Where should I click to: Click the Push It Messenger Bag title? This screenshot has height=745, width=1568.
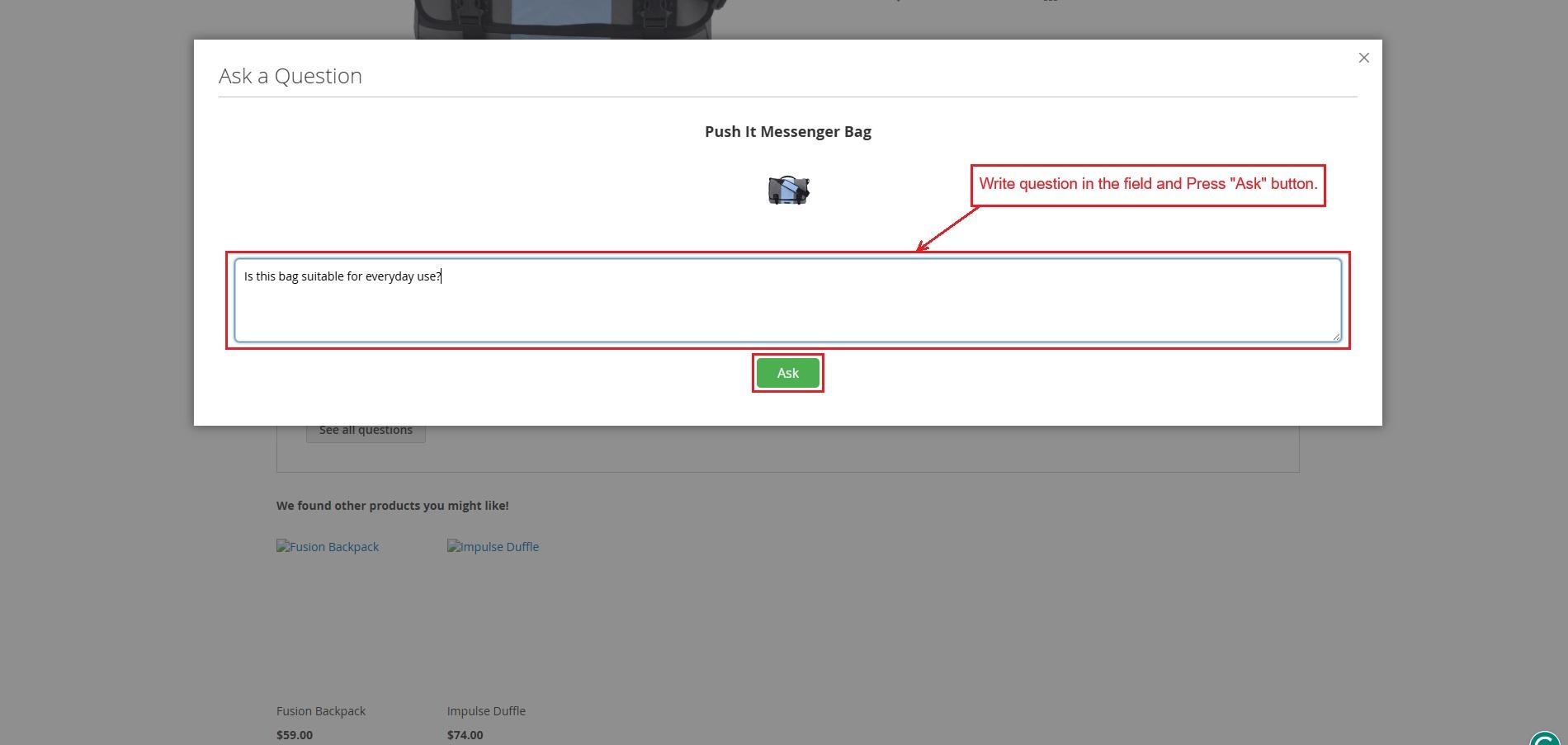click(787, 132)
